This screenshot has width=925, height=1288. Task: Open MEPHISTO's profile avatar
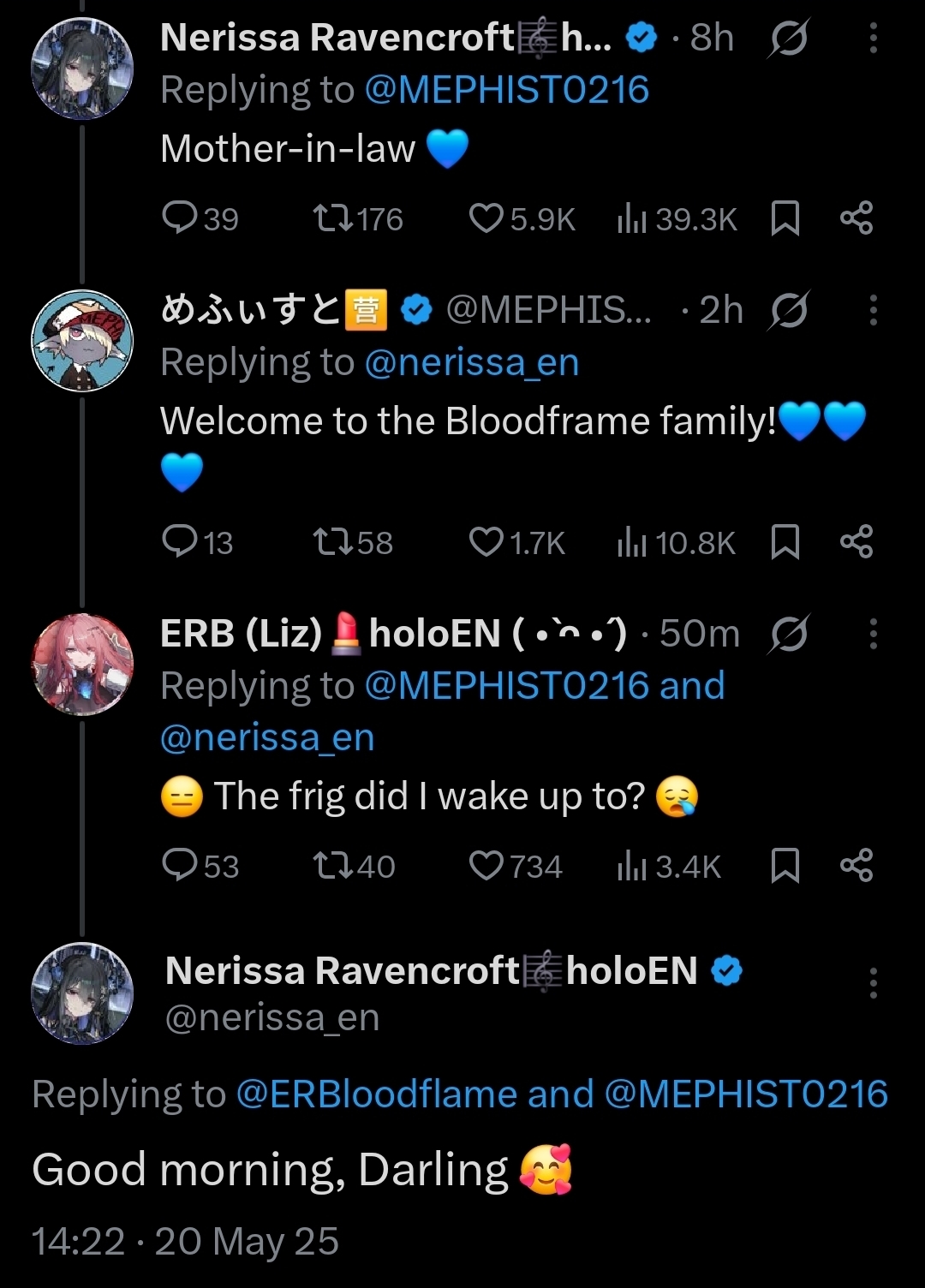click(x=82, y=341)
